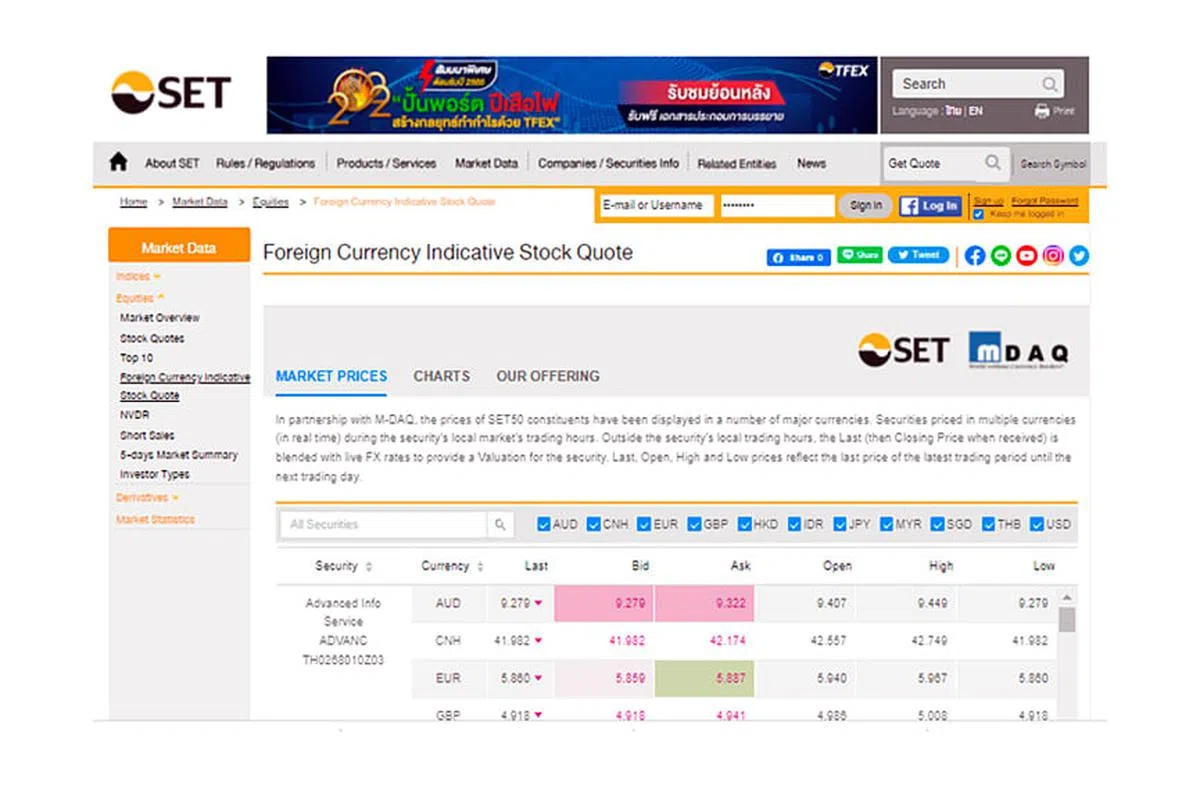This screenshot has height=793, width=1200.
Task: Open the Facebook social icon
Action: click(975, 256)
